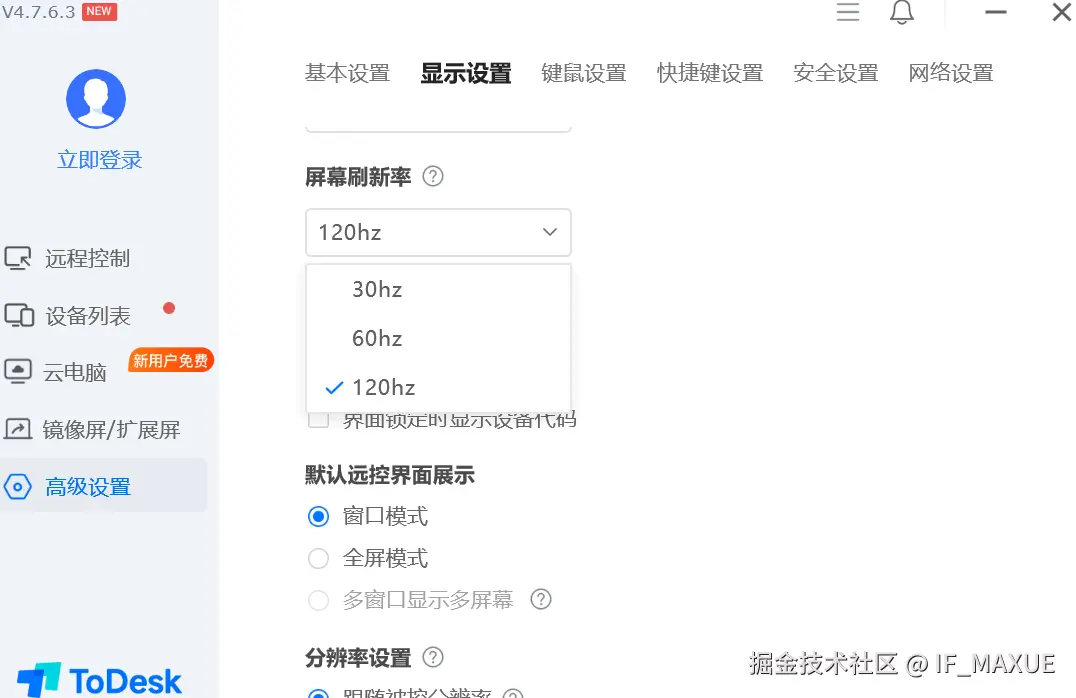The image size is (1076, 698).
Task: Open the notification bell icon
Action: click(901, 12)
